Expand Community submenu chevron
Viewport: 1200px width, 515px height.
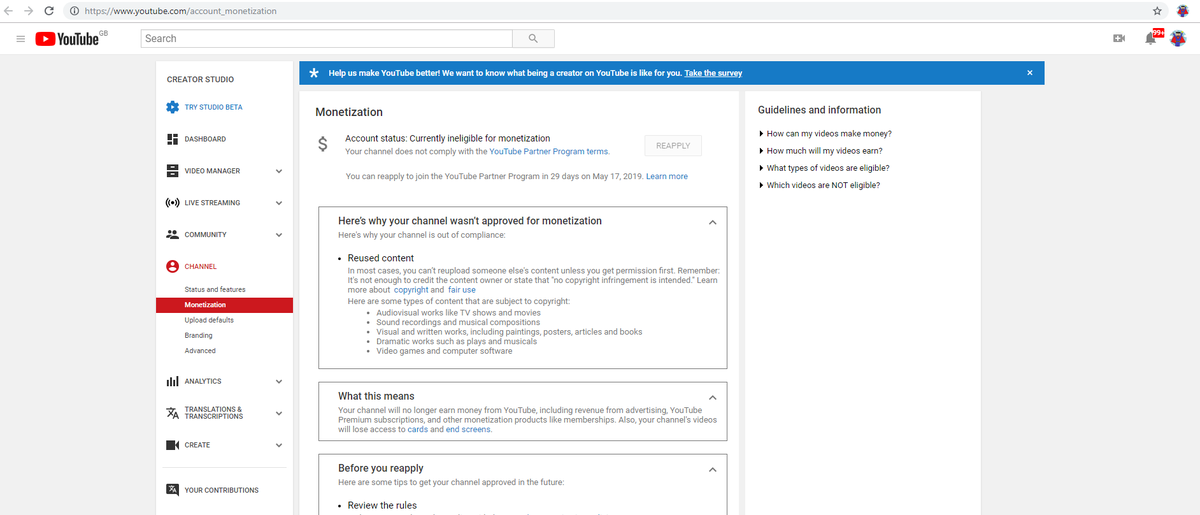(x=279, y=235)
